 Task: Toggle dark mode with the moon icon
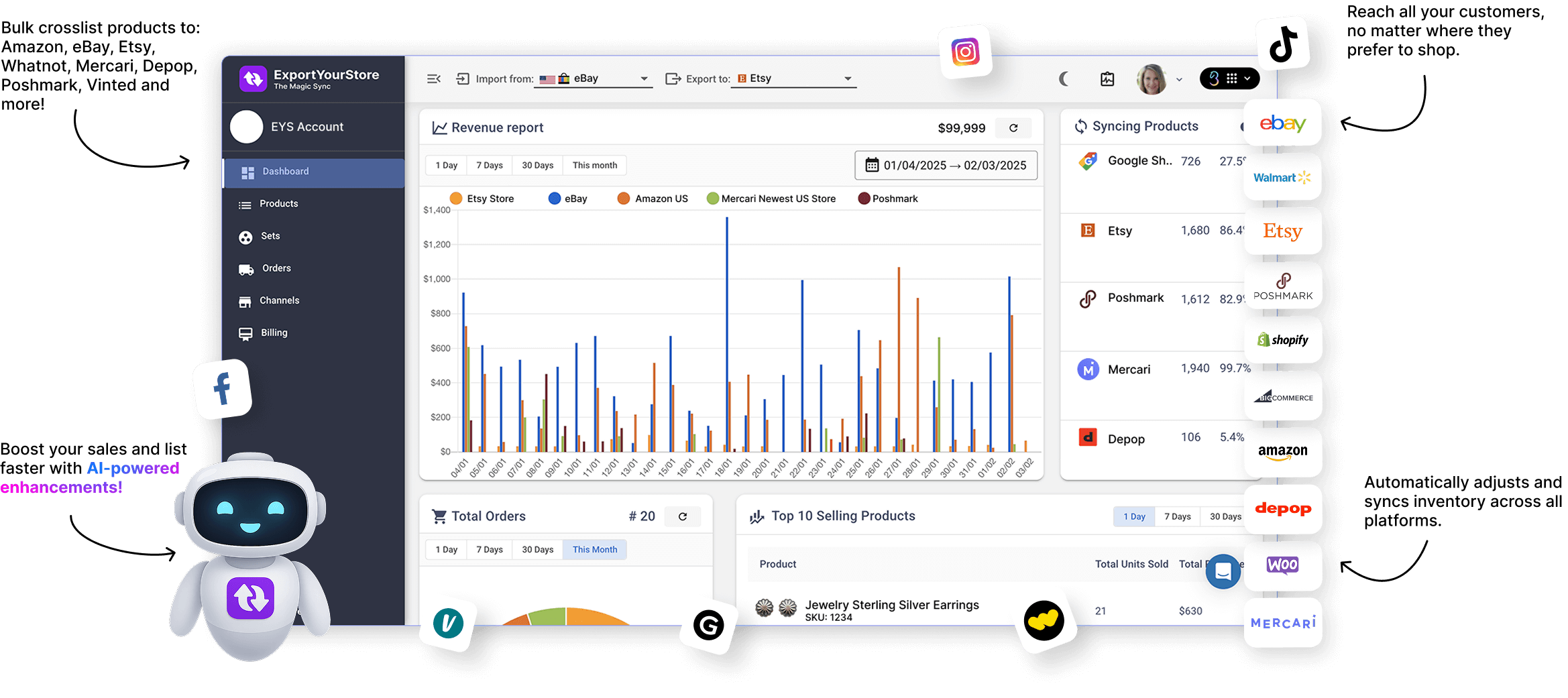1064,78
